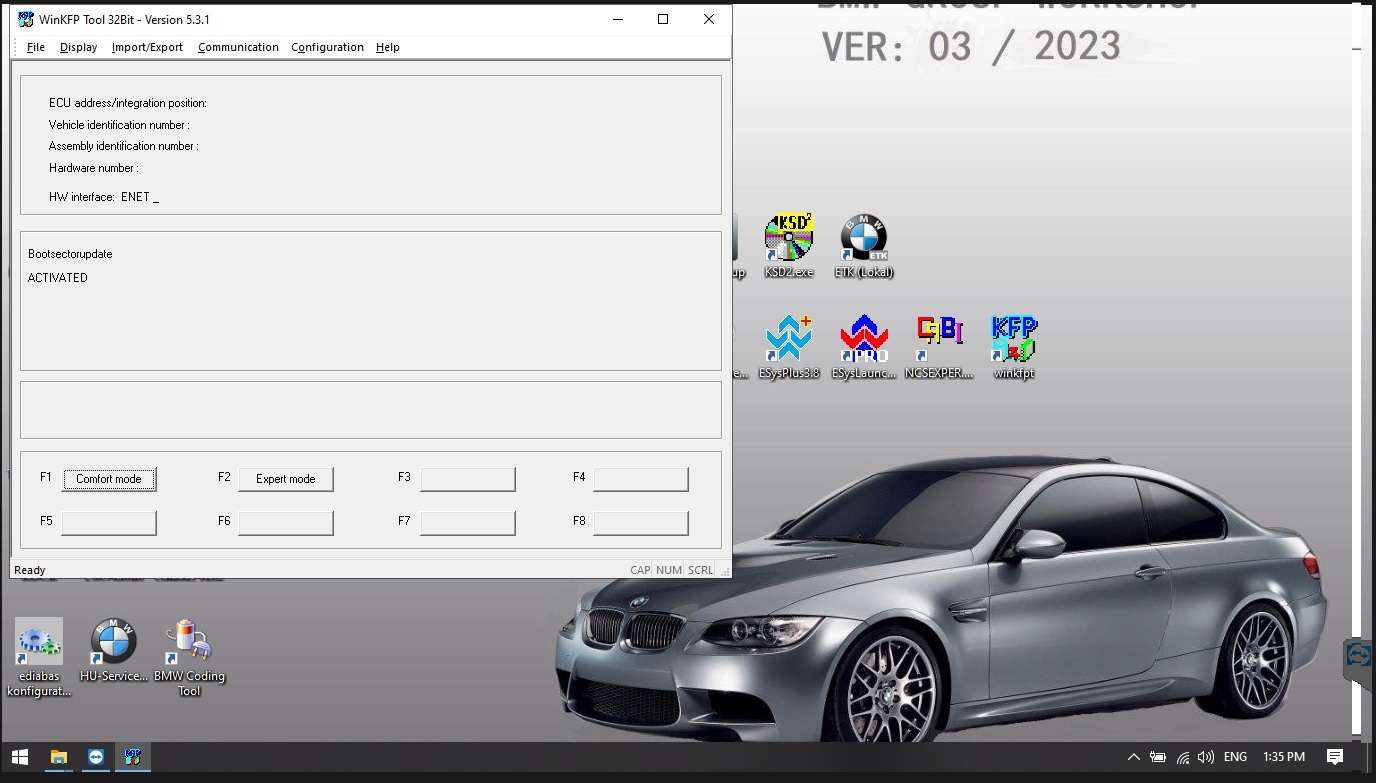
Task: Click the 'ECU address/integration position:' label
Action: coord(128,103)
